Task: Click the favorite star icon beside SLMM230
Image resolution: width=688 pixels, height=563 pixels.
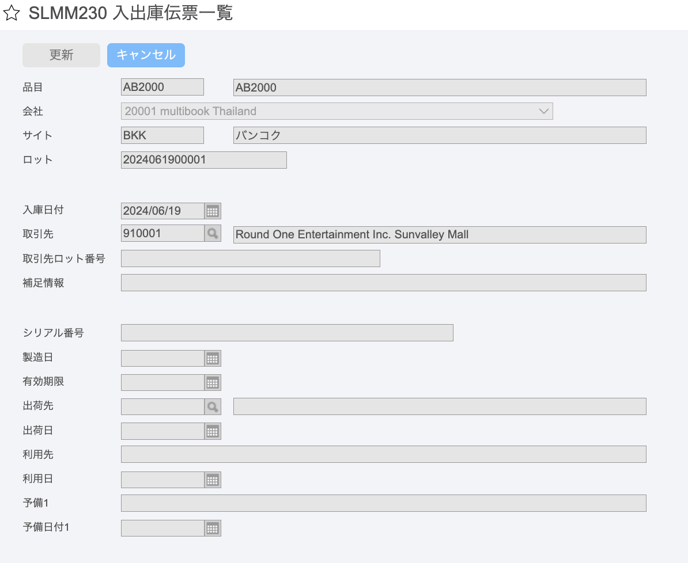Action: coord(11,13)
